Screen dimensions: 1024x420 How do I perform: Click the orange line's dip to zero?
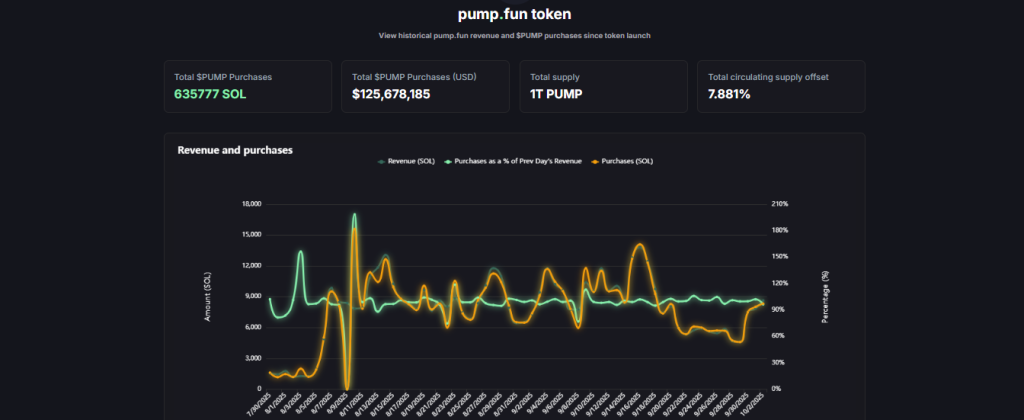coord(347,387)
